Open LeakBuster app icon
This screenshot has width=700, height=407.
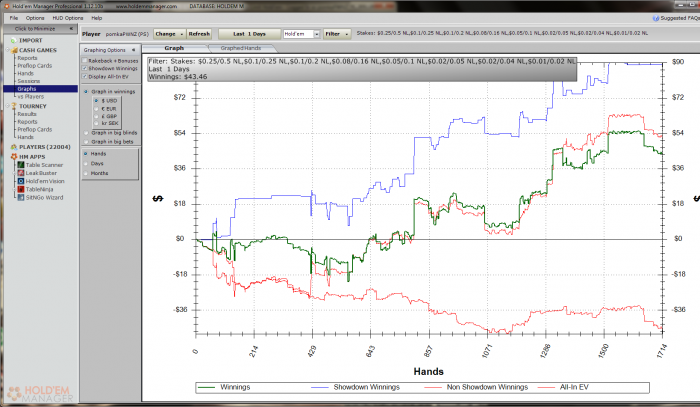point(21,173)
